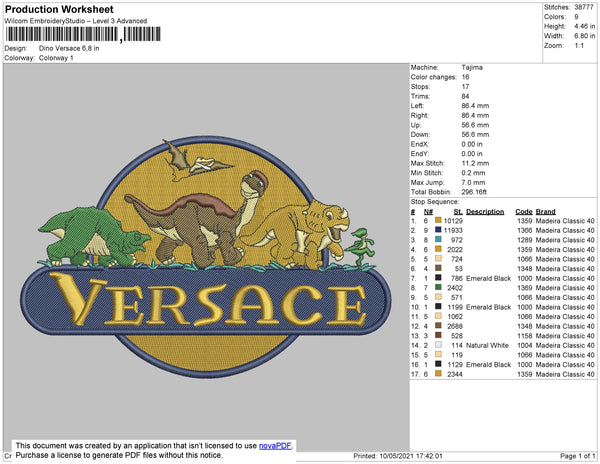Click the Min Stitch value '0.2 mm'
Viewport: 600px width, 464px height.
(473, 173)
